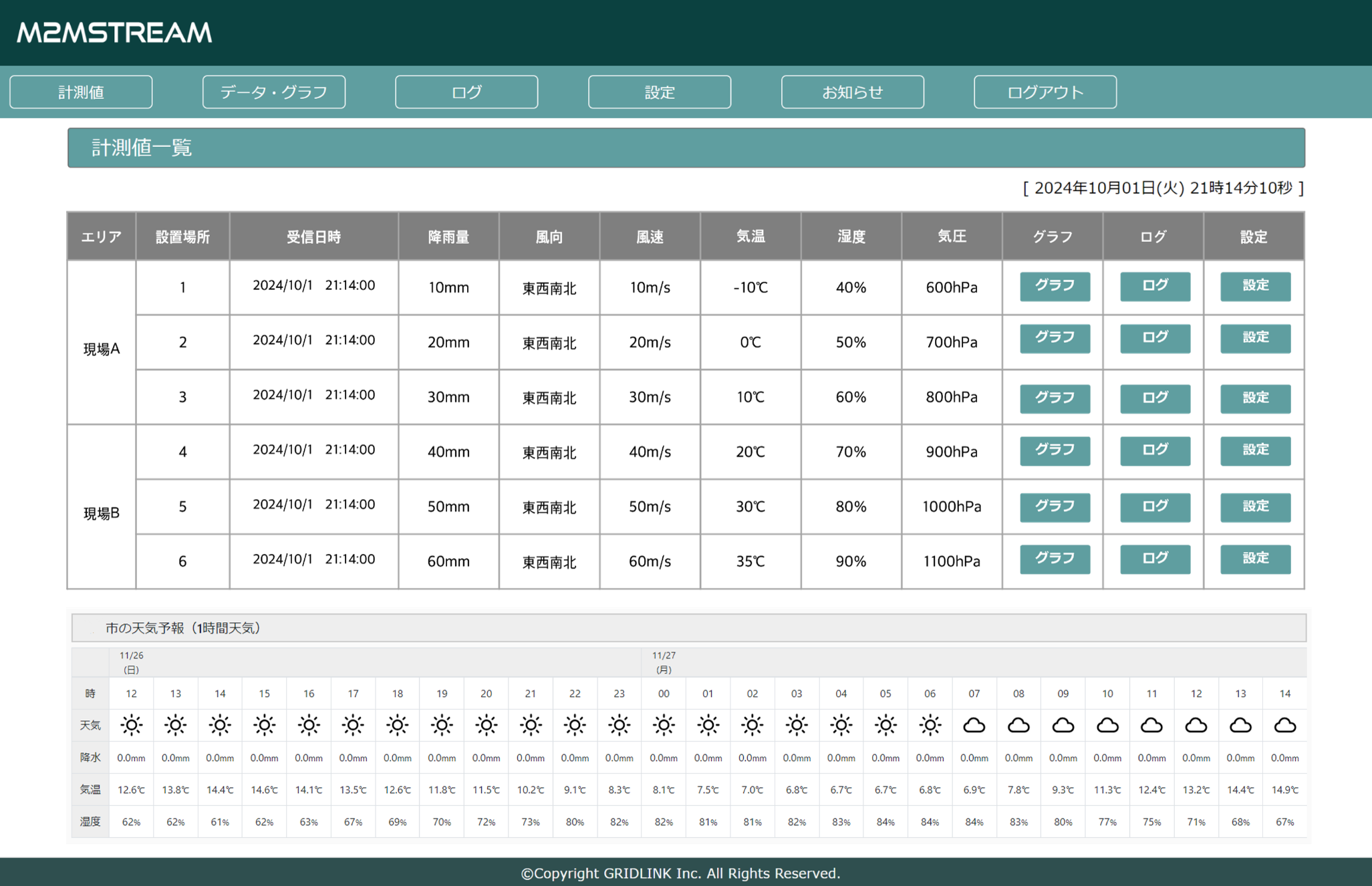This screenshot has height=886, width=1372.
Task: Click the 14.9℃ forecast temperature
Action: pyautogui.click(x=1284, y=790)
